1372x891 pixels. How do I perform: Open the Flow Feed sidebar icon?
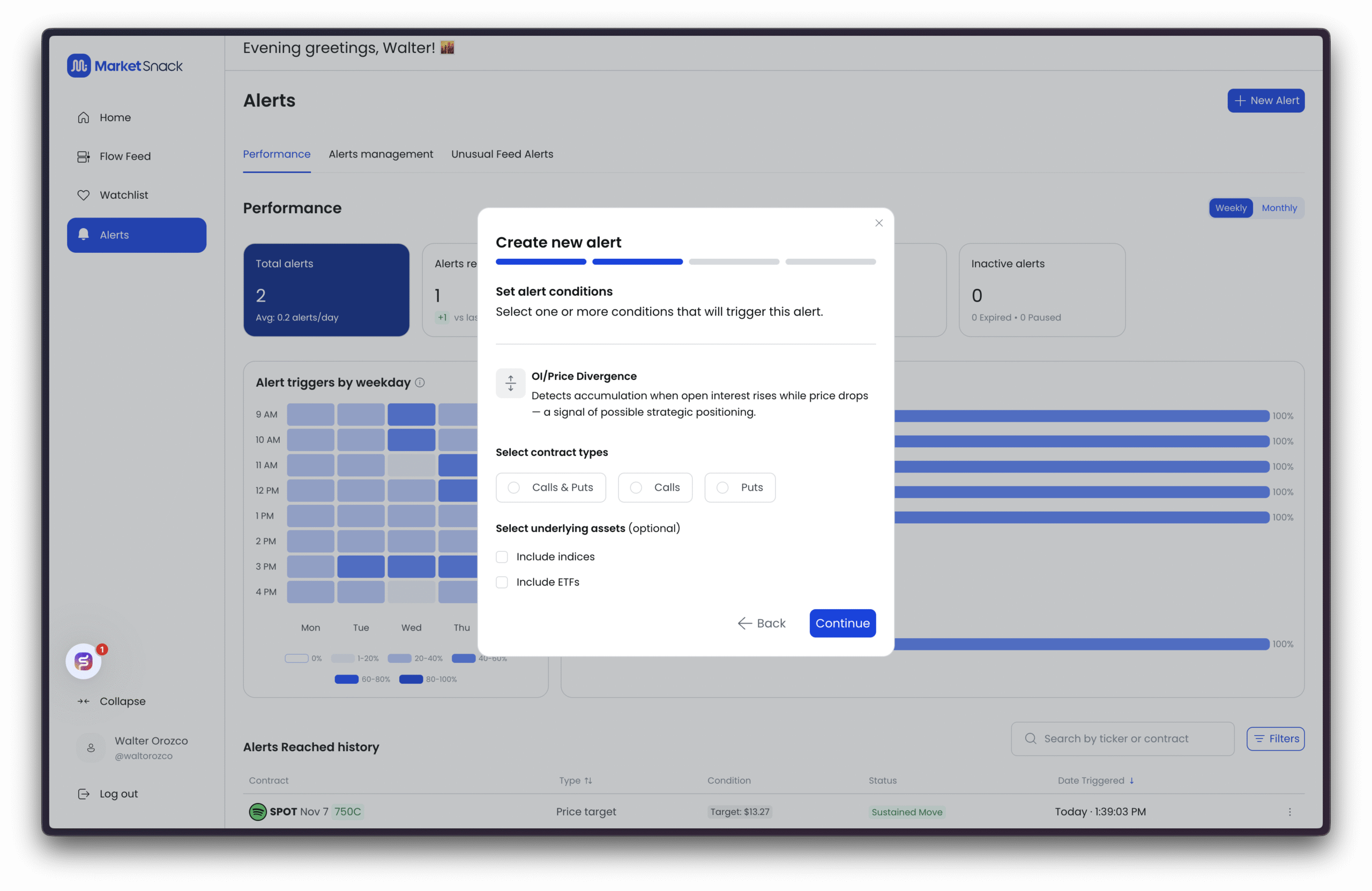(x=84, y=157)
